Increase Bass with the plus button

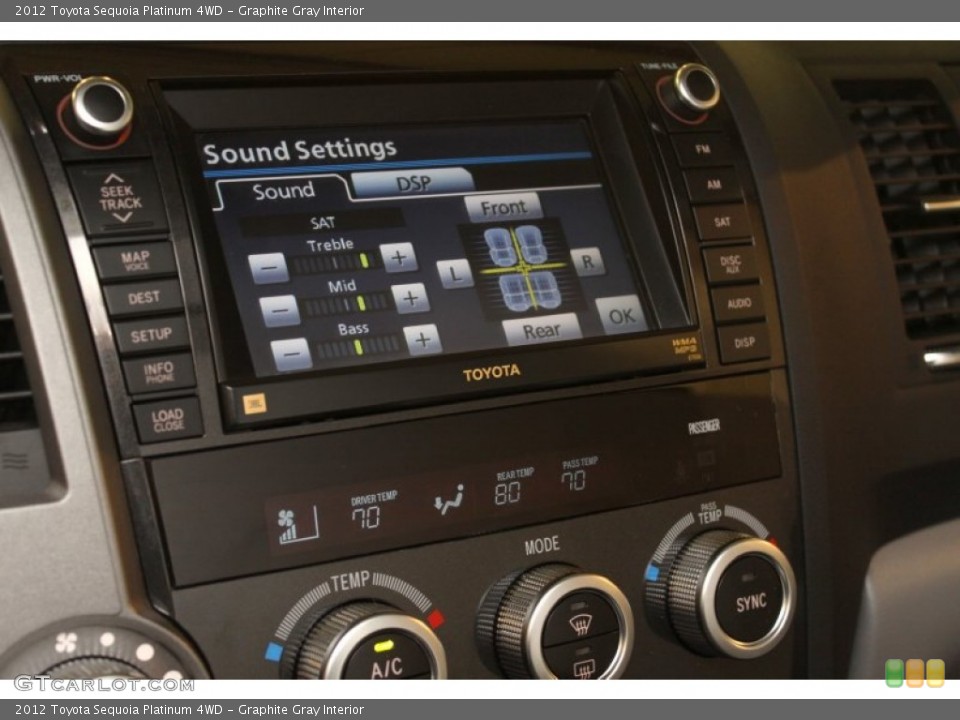pyautogui.click(x=422, y=340)
